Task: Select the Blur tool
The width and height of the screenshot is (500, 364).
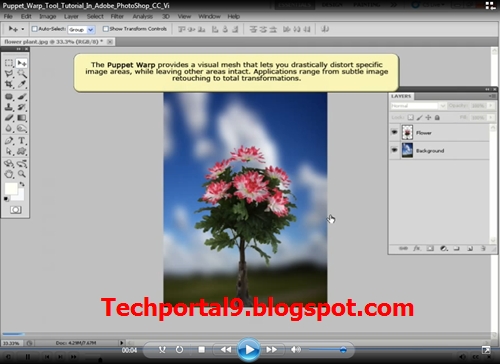Action: (x=9, y=128)
